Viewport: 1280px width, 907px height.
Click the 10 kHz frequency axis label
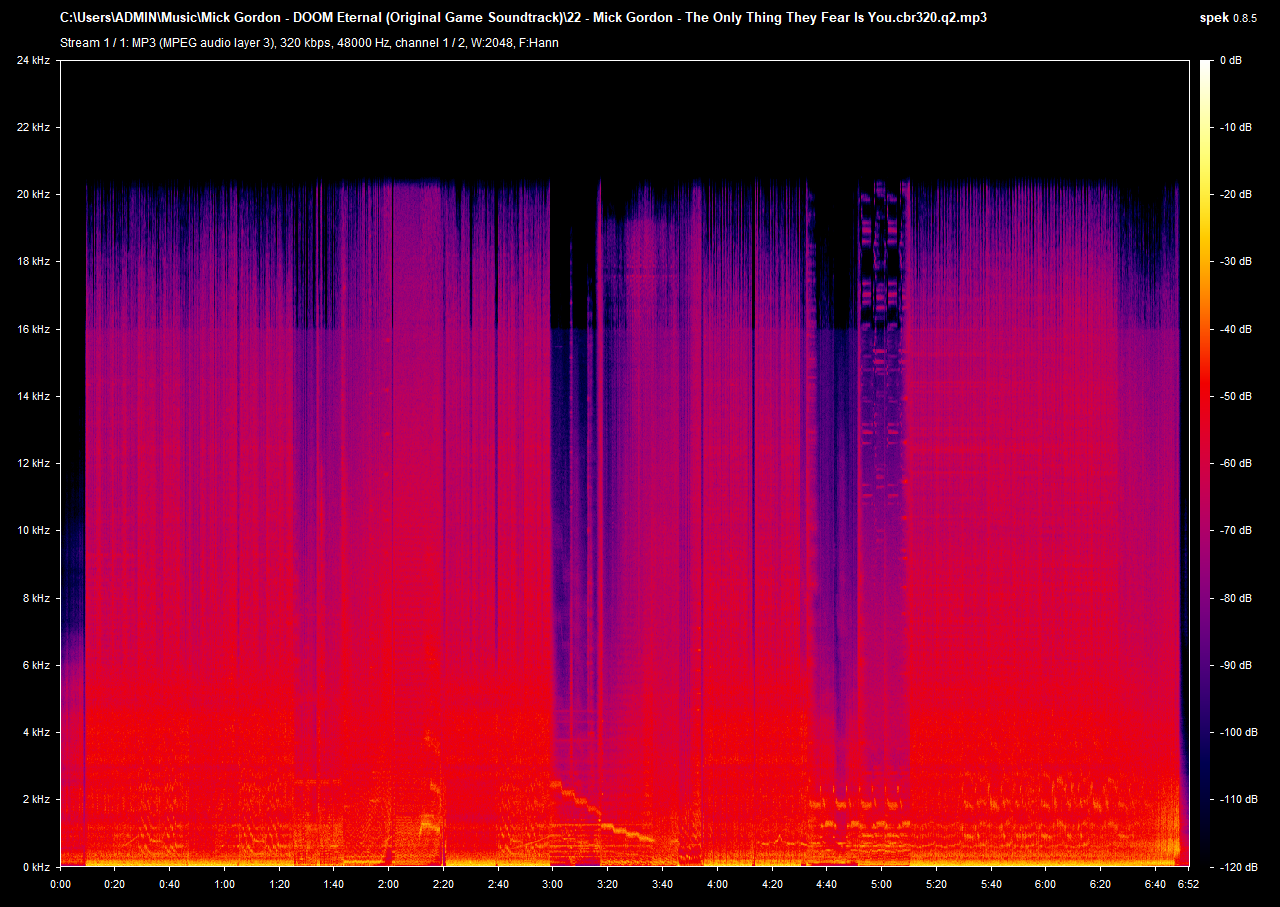33,530
